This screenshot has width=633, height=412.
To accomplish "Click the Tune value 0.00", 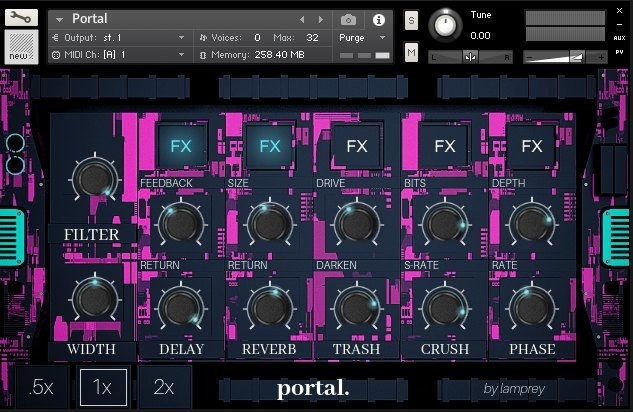I will coord(480,36).
